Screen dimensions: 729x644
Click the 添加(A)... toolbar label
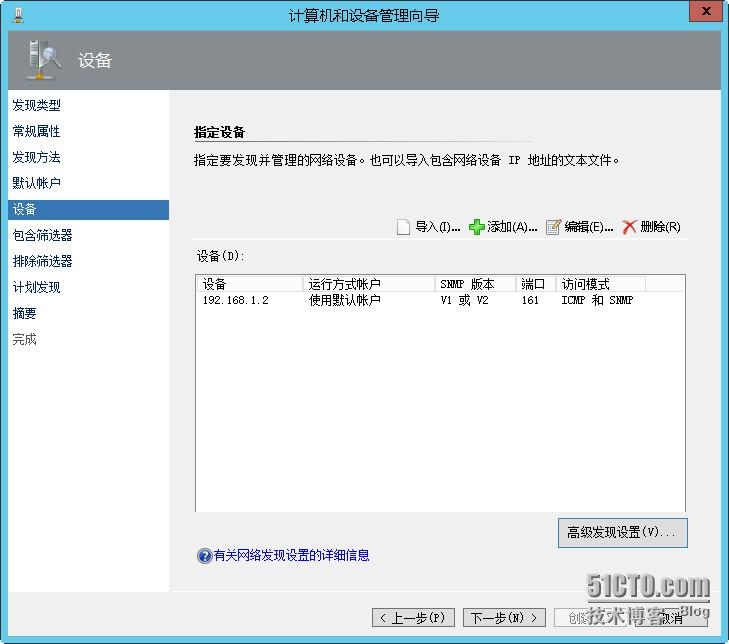pyautogui.click(x=512, y=227)
